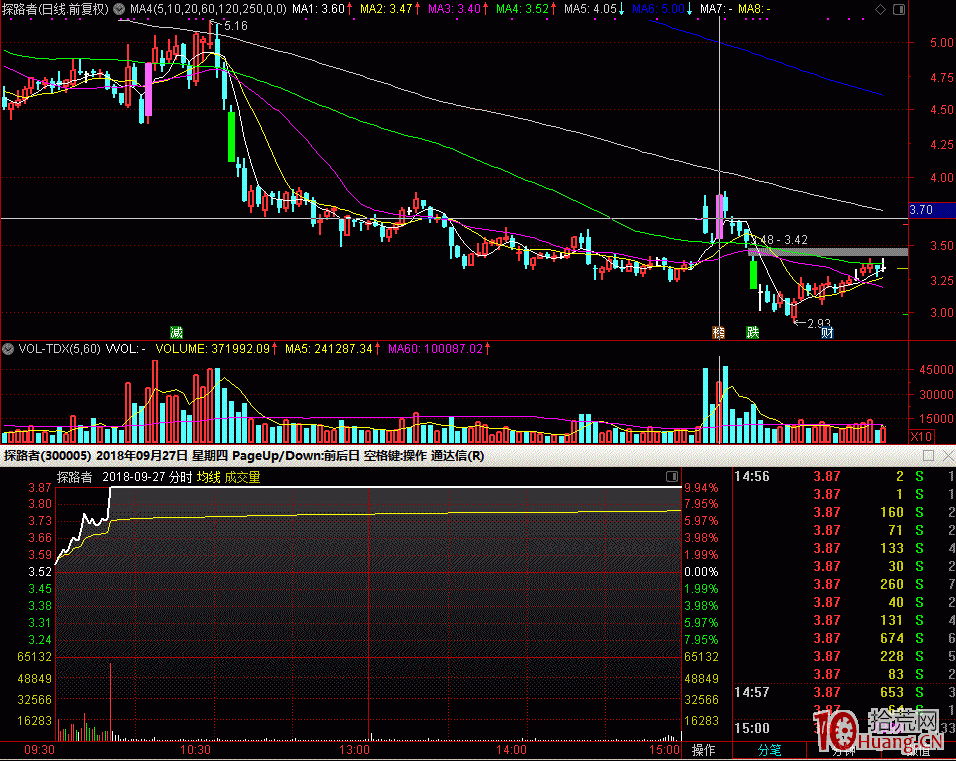Image resolution: width=956 pixels, height=761 pixels.
Task: Click the 3.52 previous close price label
Action: click(40, 572)
